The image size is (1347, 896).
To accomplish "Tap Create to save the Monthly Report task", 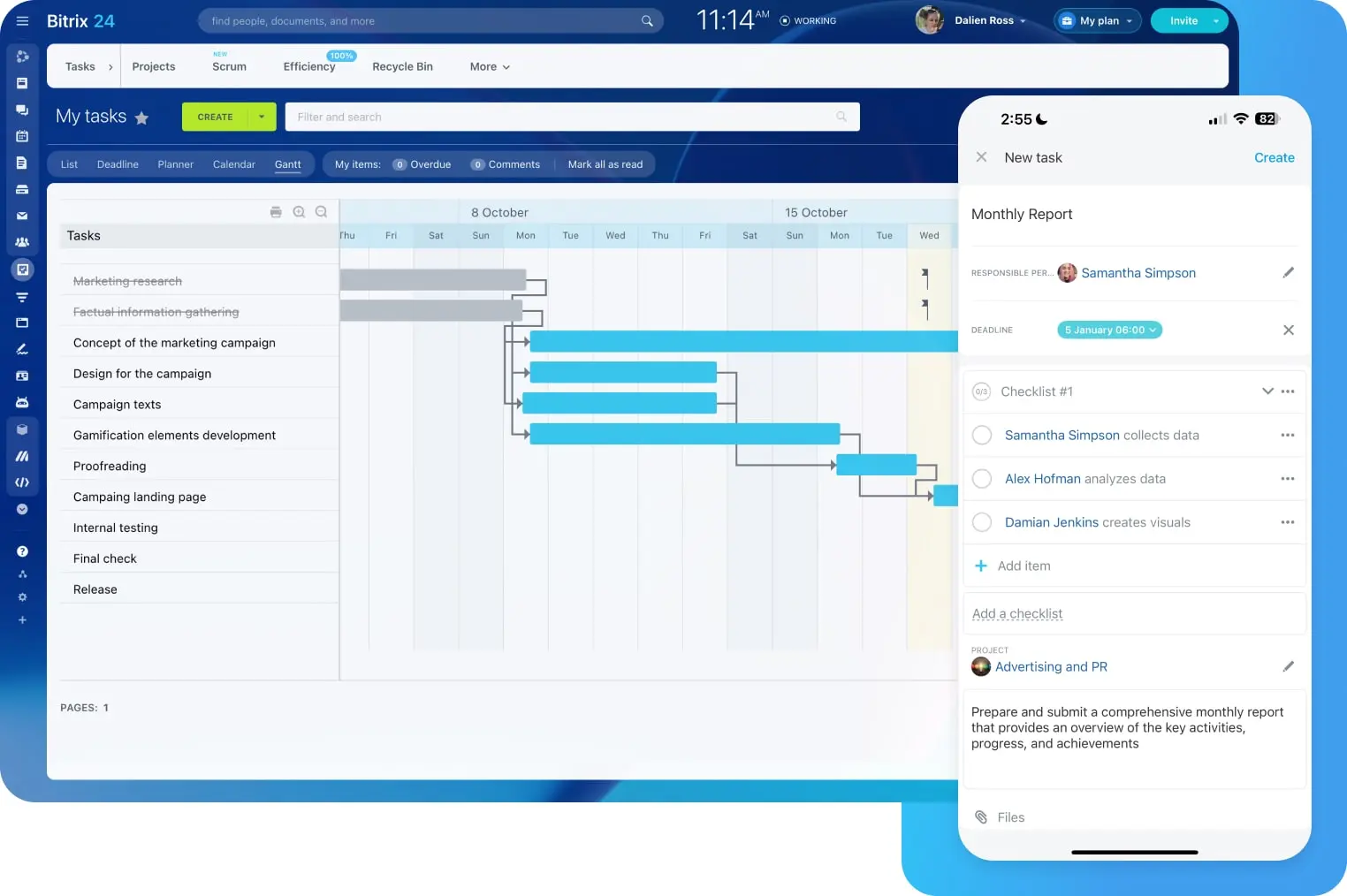I will (x=1274, y=157).
